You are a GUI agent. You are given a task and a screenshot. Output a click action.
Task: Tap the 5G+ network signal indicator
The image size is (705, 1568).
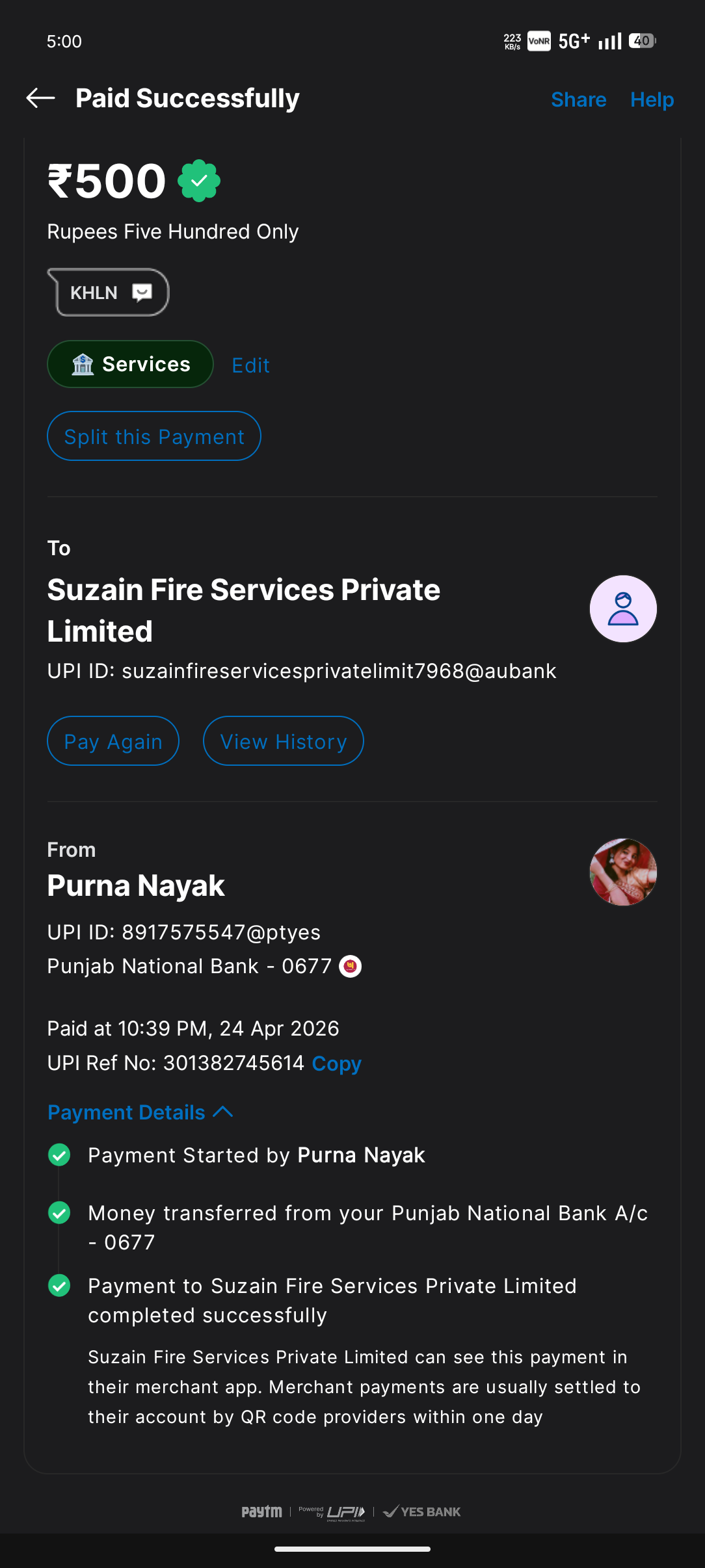[574, 41]
